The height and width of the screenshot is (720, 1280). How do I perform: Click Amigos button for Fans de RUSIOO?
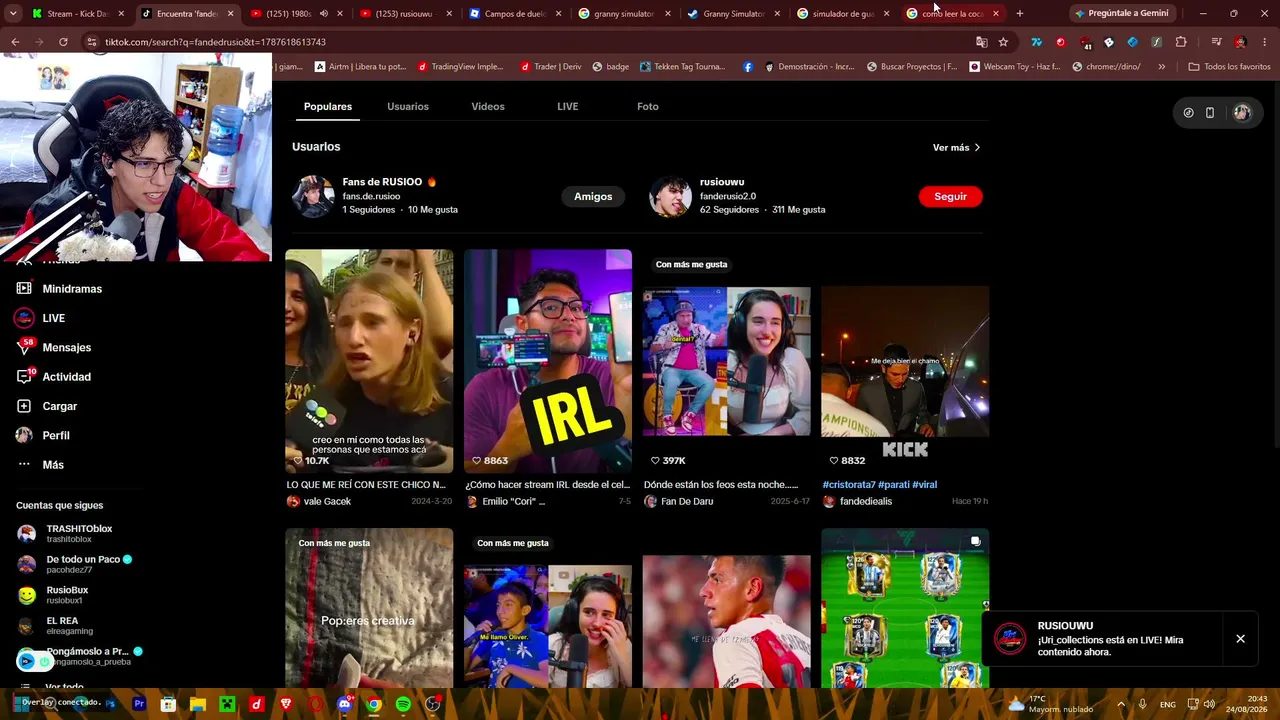pos(593,197)
